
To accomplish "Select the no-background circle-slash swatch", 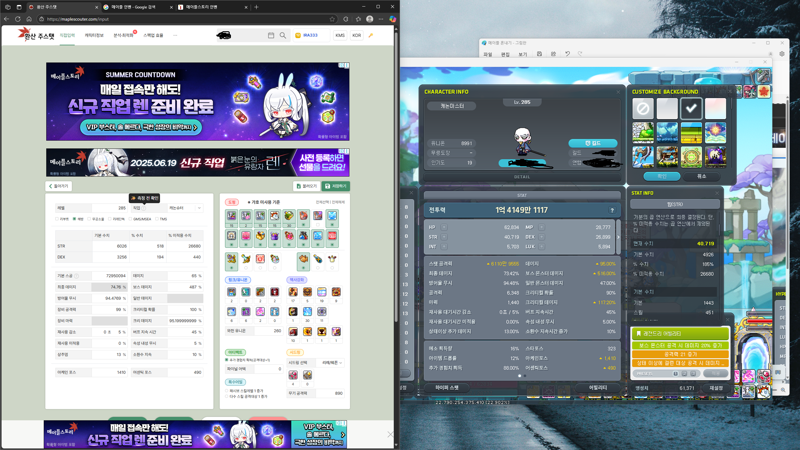I will coord(643,109).
